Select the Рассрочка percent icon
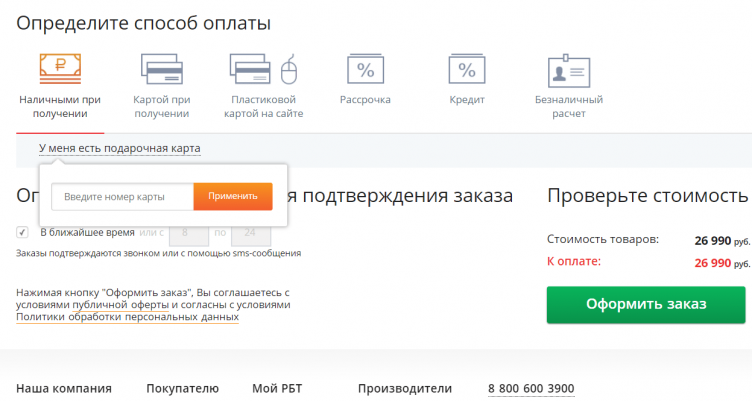Screen dimensions: 752x401 pos(365,69)
